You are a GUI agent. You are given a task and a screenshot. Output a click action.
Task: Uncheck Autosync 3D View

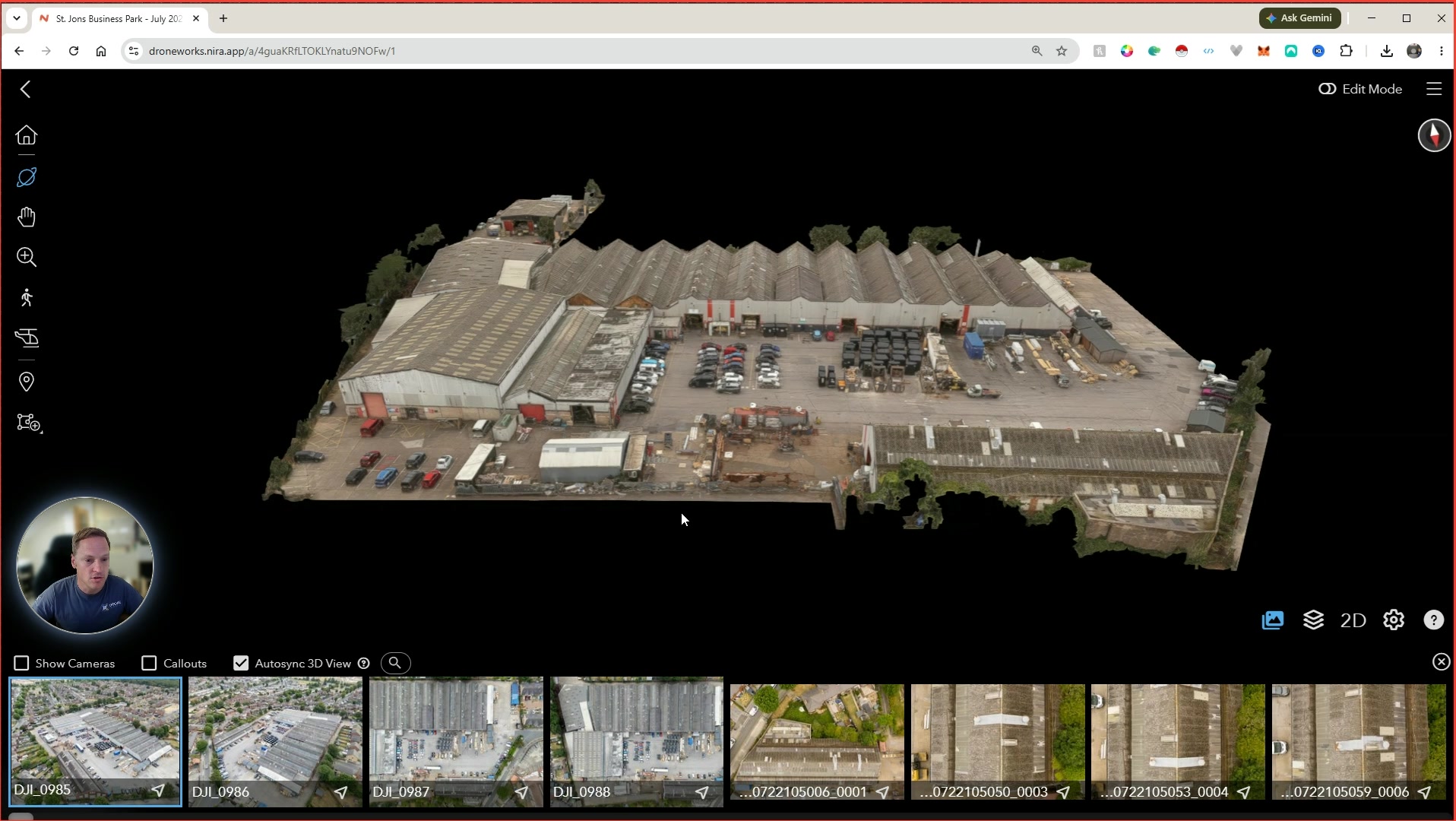point(241,664)
